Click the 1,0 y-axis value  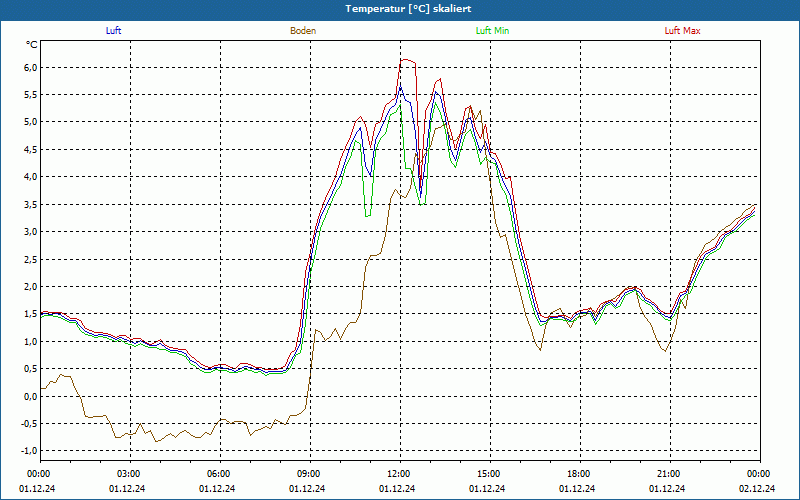(31, 341)
